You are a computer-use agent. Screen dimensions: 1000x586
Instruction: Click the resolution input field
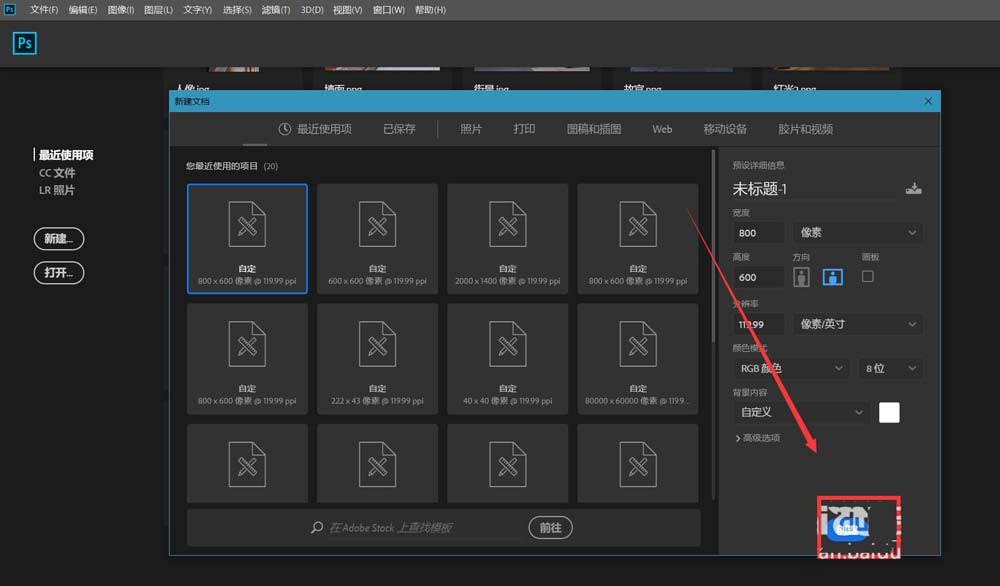click(758, 324)
